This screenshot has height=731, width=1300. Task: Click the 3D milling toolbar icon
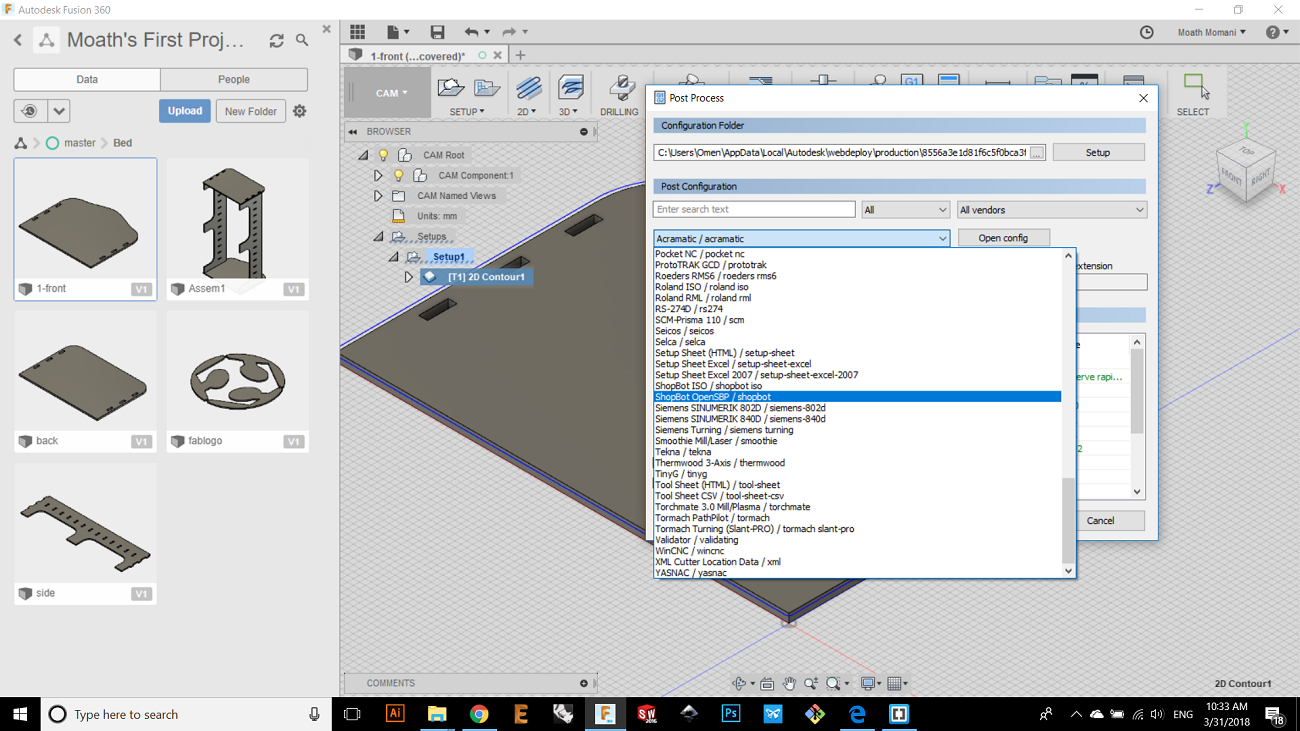click(x=571, y=88)
